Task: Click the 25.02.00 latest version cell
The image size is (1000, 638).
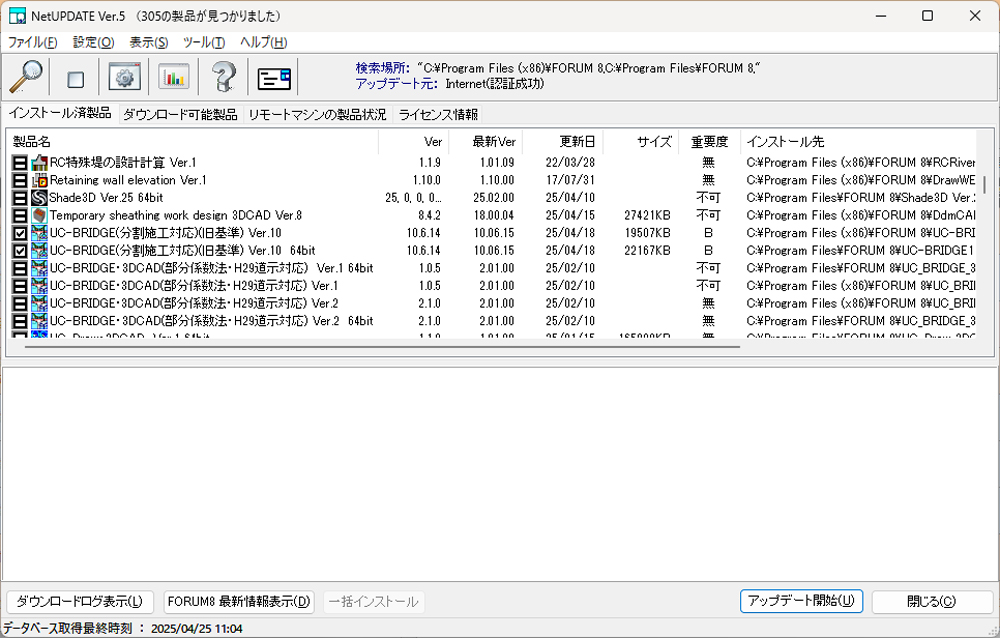Action: coord(494,198)
